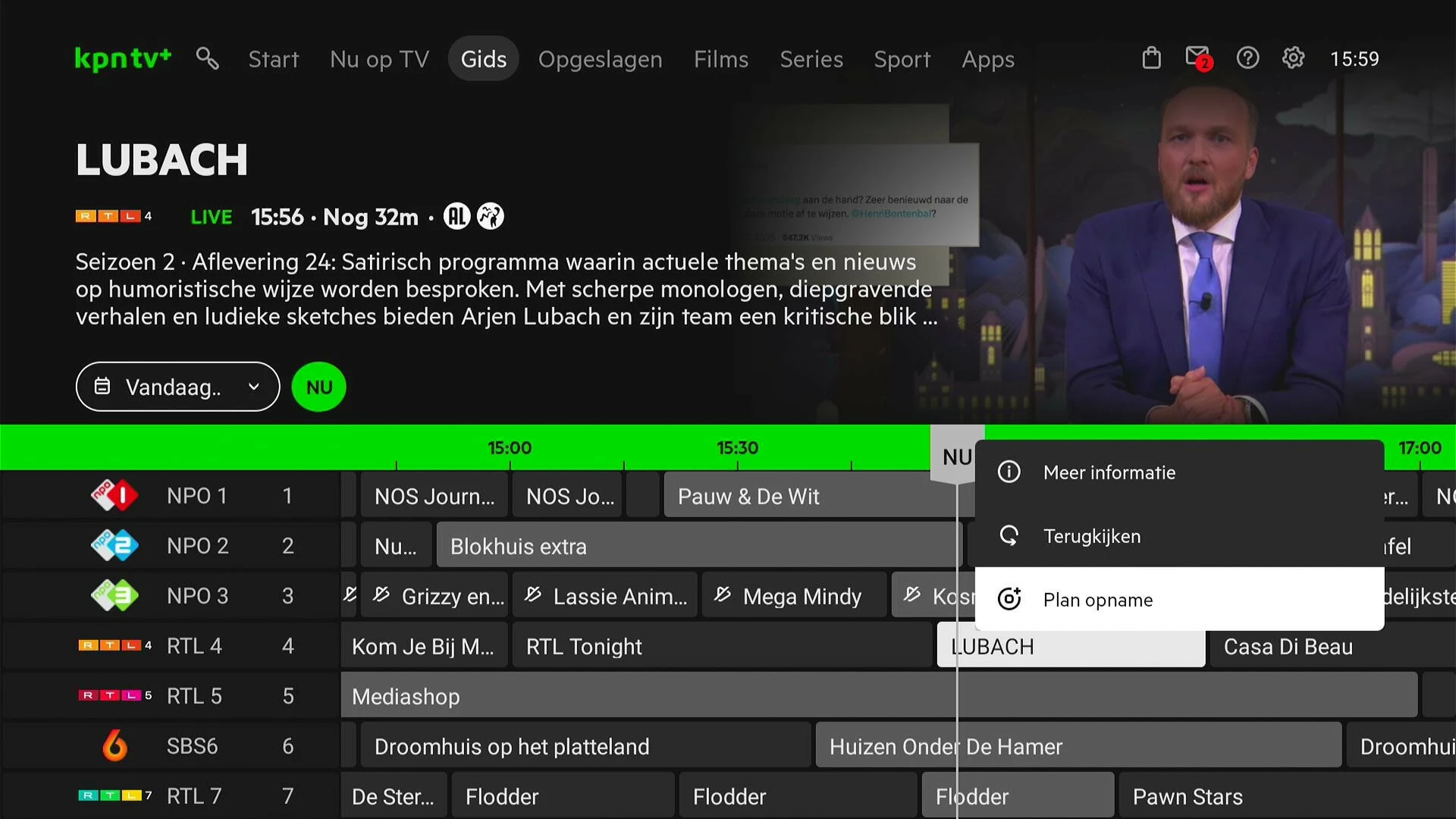Select the NPO 3 channel logo
Viewport: 1456px width, 819px height.
click(115, 596)
